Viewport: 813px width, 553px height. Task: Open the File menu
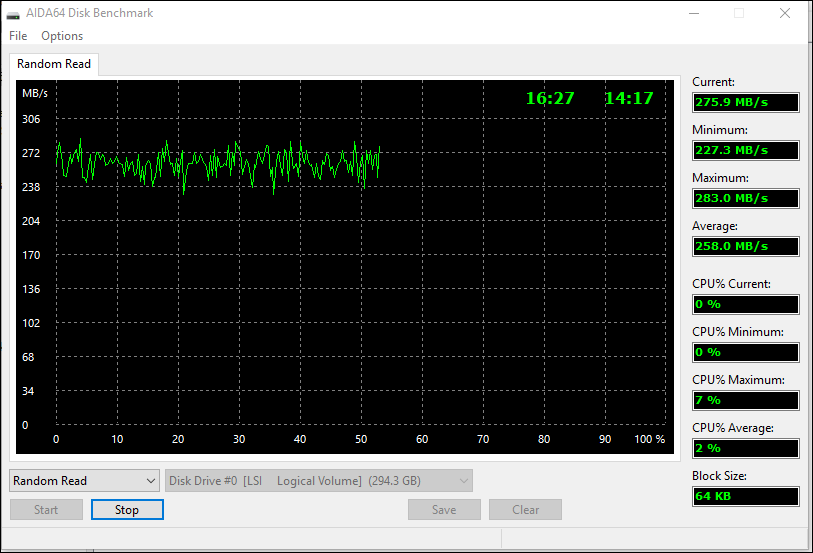(18, 36)
